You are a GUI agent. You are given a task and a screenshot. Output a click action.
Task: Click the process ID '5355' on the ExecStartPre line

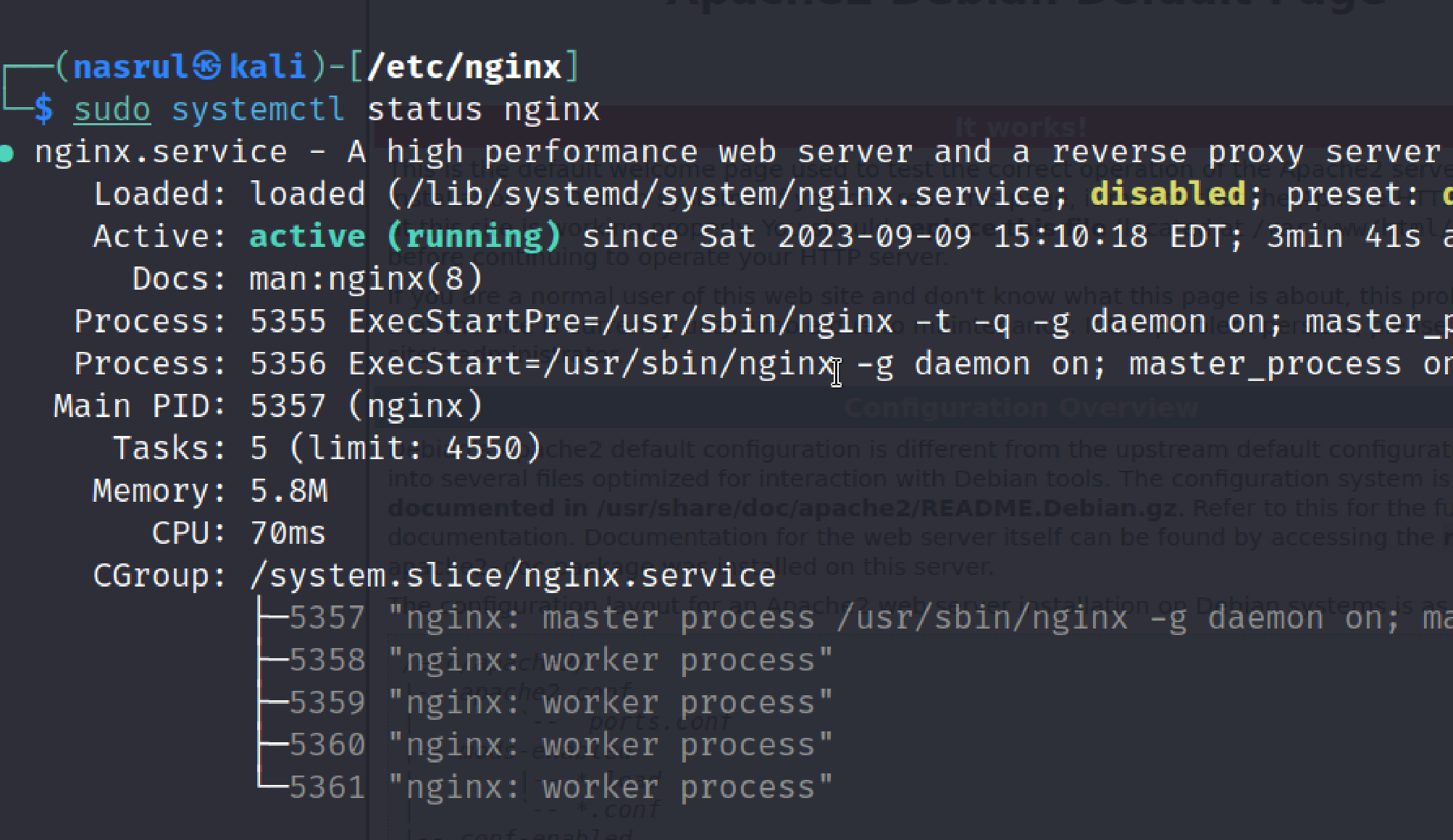tap(288, 322)
